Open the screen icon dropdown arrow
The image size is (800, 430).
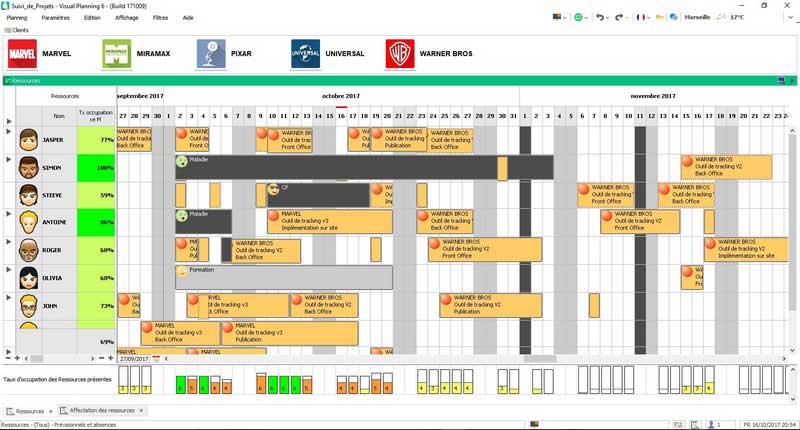point(565,18)
